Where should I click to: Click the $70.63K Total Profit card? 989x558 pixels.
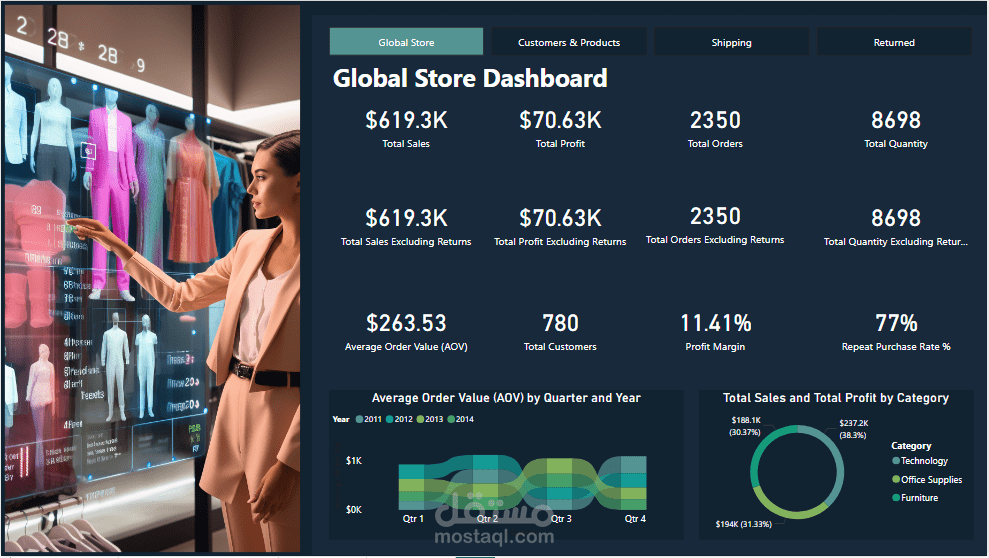[560, 129]
